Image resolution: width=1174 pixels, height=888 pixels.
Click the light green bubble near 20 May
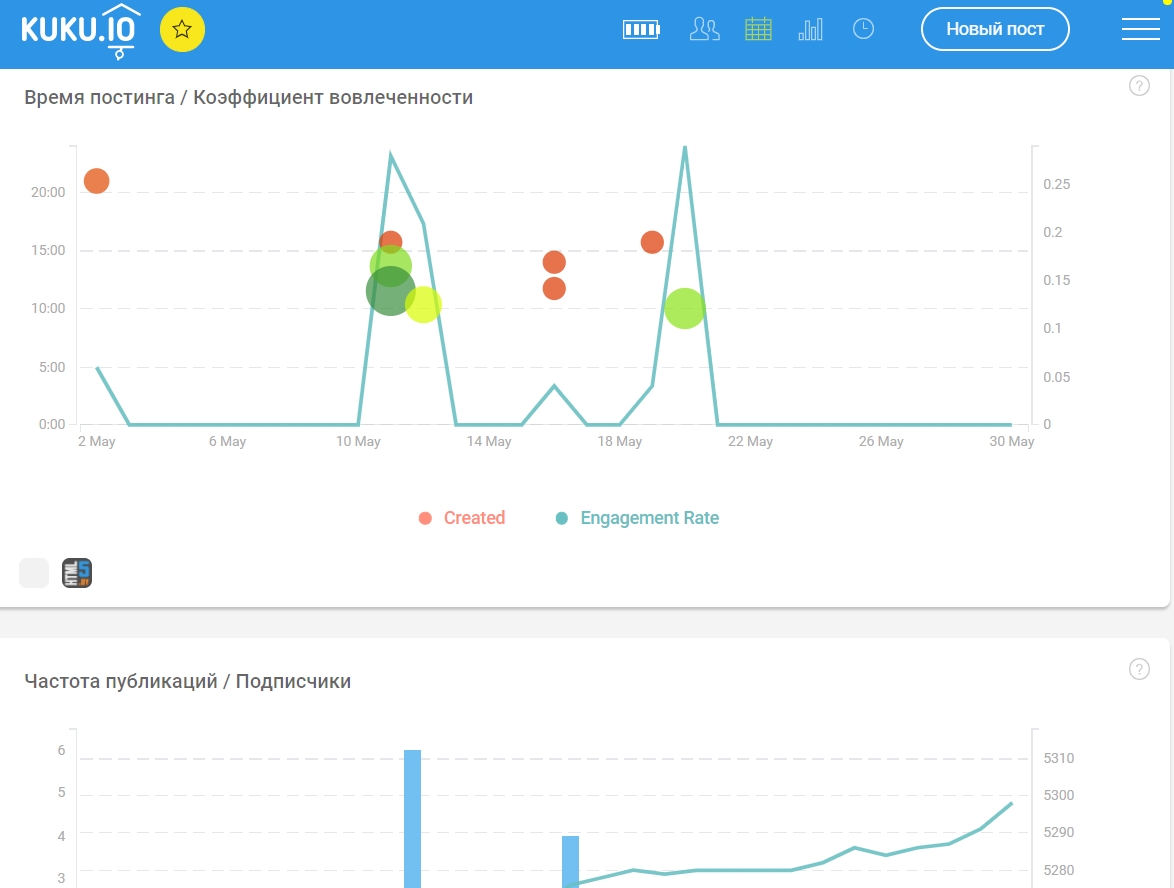pyautogui.click(x=685, y=308)
